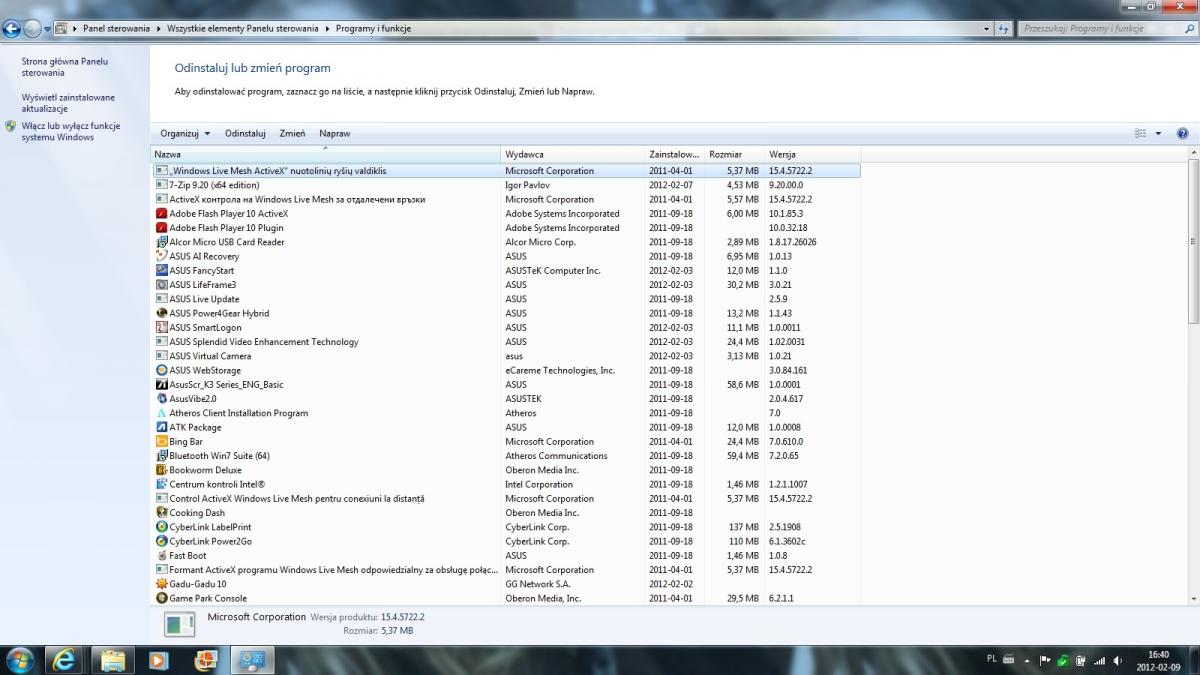Click the Alcor Micro USB Card Reader icon
This screenshot has width=1200, height=675.
click(161, 242)
